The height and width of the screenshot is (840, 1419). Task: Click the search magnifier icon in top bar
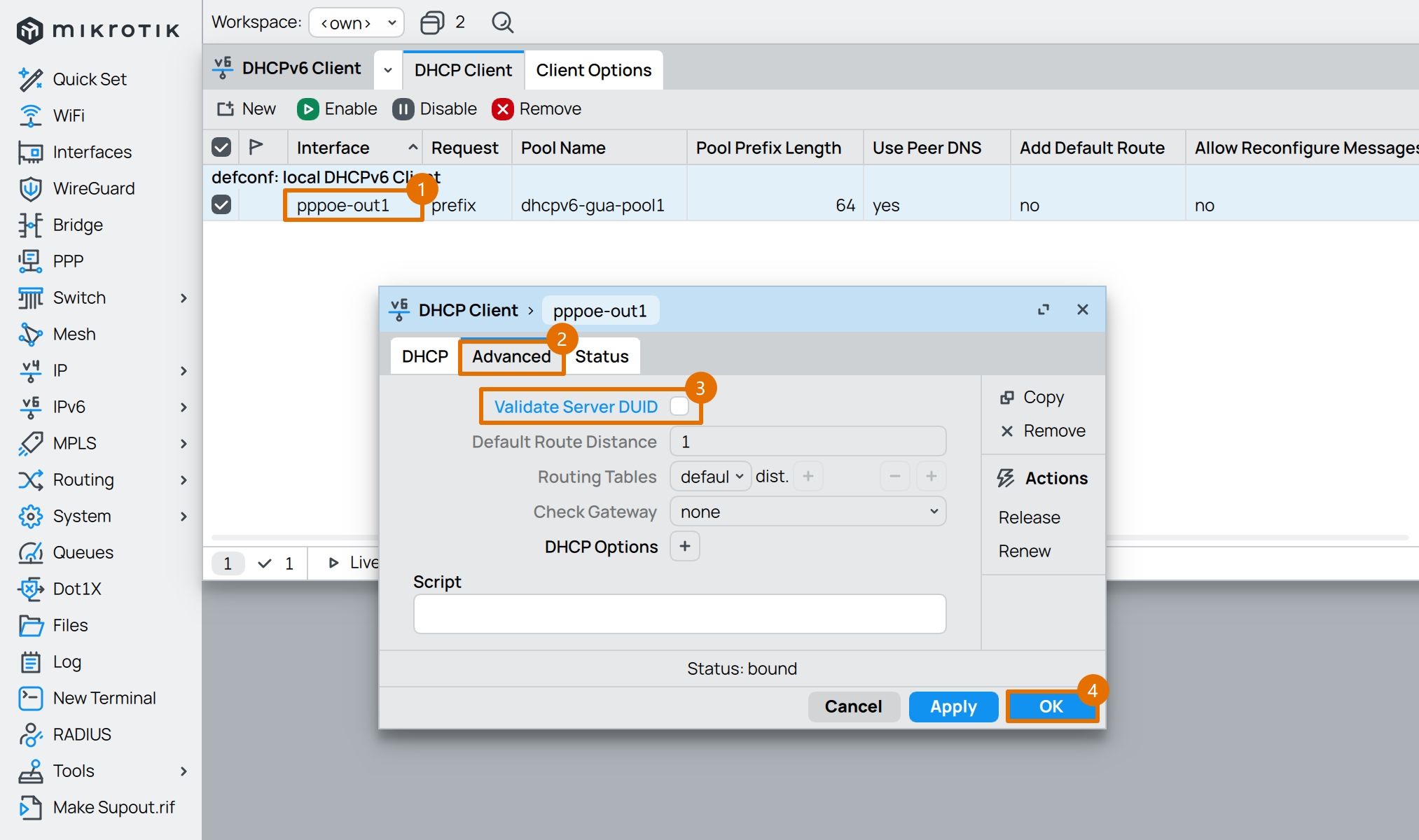[502, 22]
